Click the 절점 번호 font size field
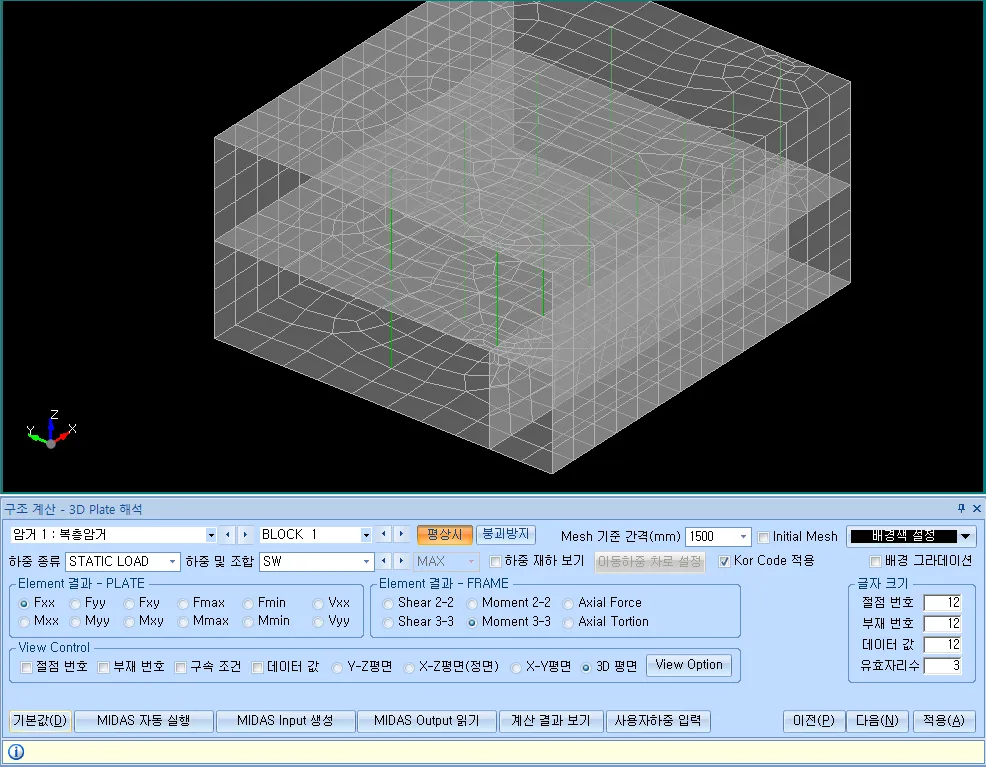The width and height of the screenshot is (986, 767). pyautogui.click(x=942, y=602)
